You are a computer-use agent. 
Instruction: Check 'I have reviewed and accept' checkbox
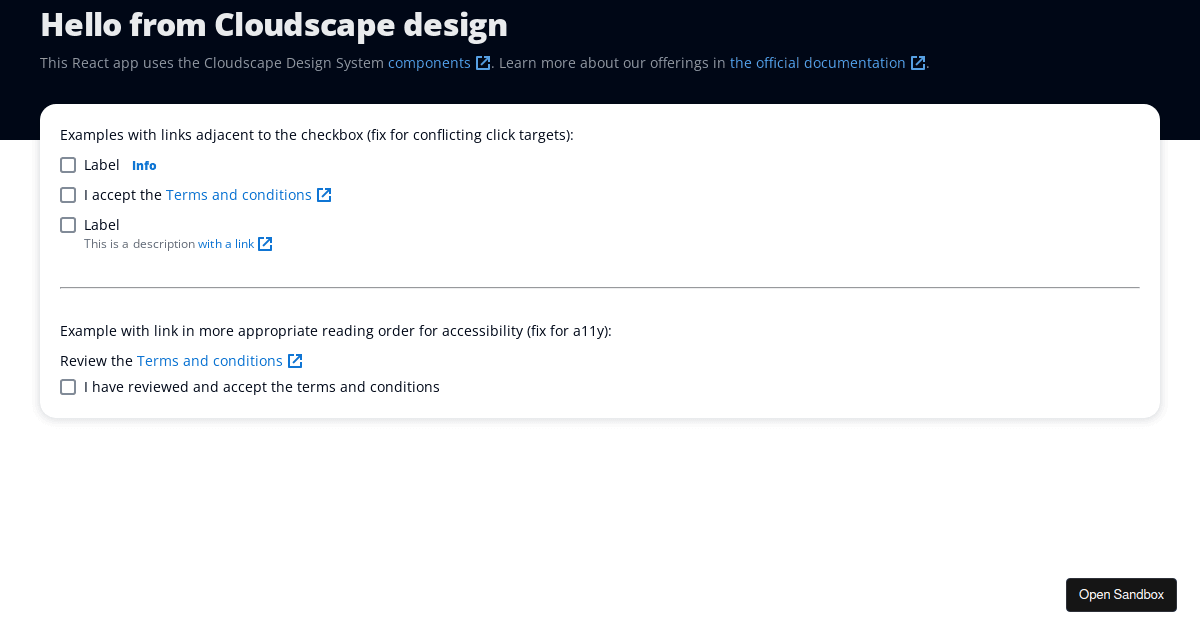click(x=68, y=387)
